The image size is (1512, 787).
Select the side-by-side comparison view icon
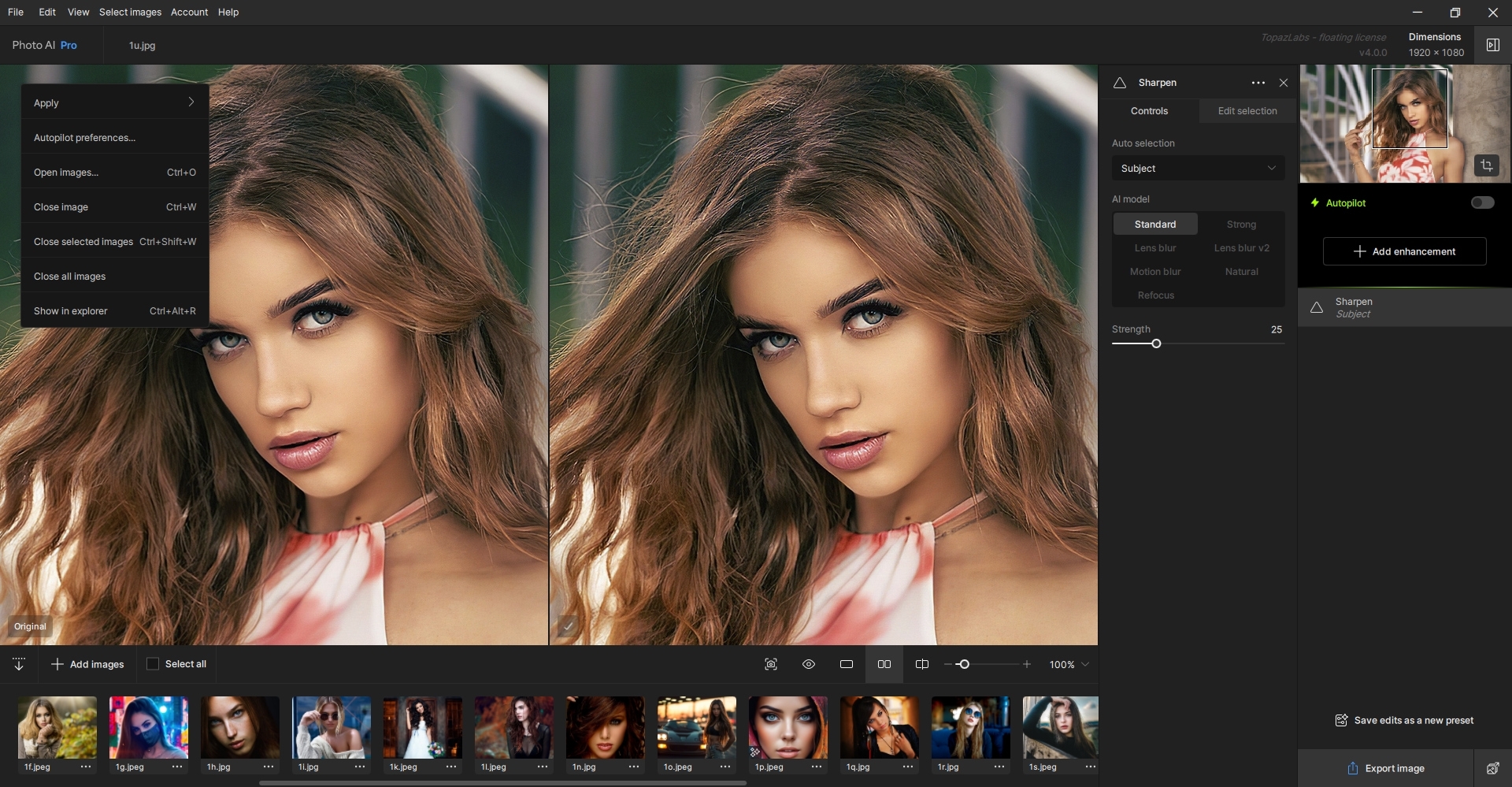(884, 664)
